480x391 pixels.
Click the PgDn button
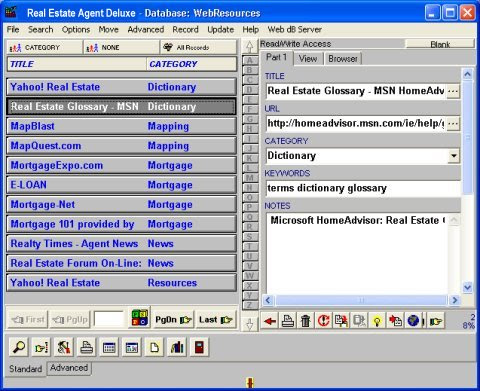tap(173, 320)
